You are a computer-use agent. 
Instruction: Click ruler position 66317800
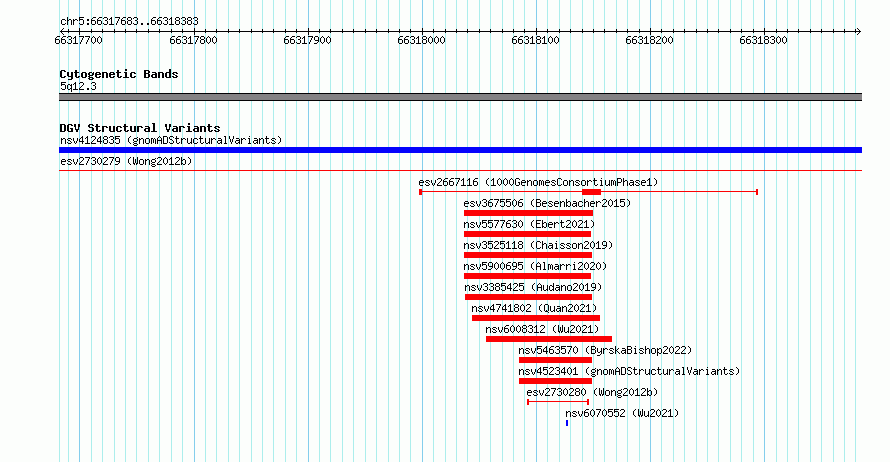tap(194, 40)
